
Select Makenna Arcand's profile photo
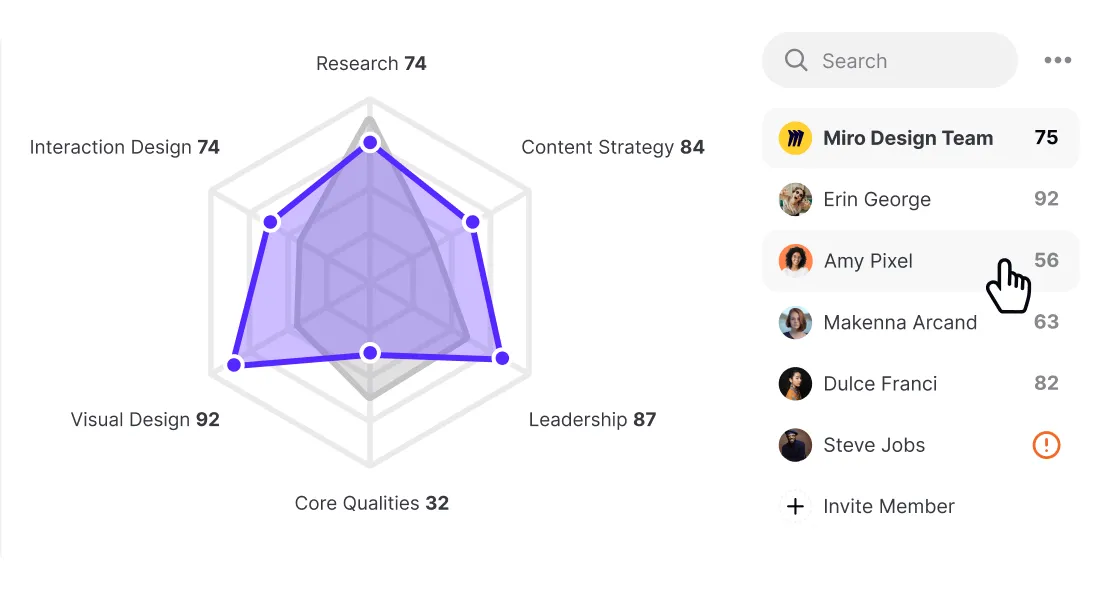795,322
